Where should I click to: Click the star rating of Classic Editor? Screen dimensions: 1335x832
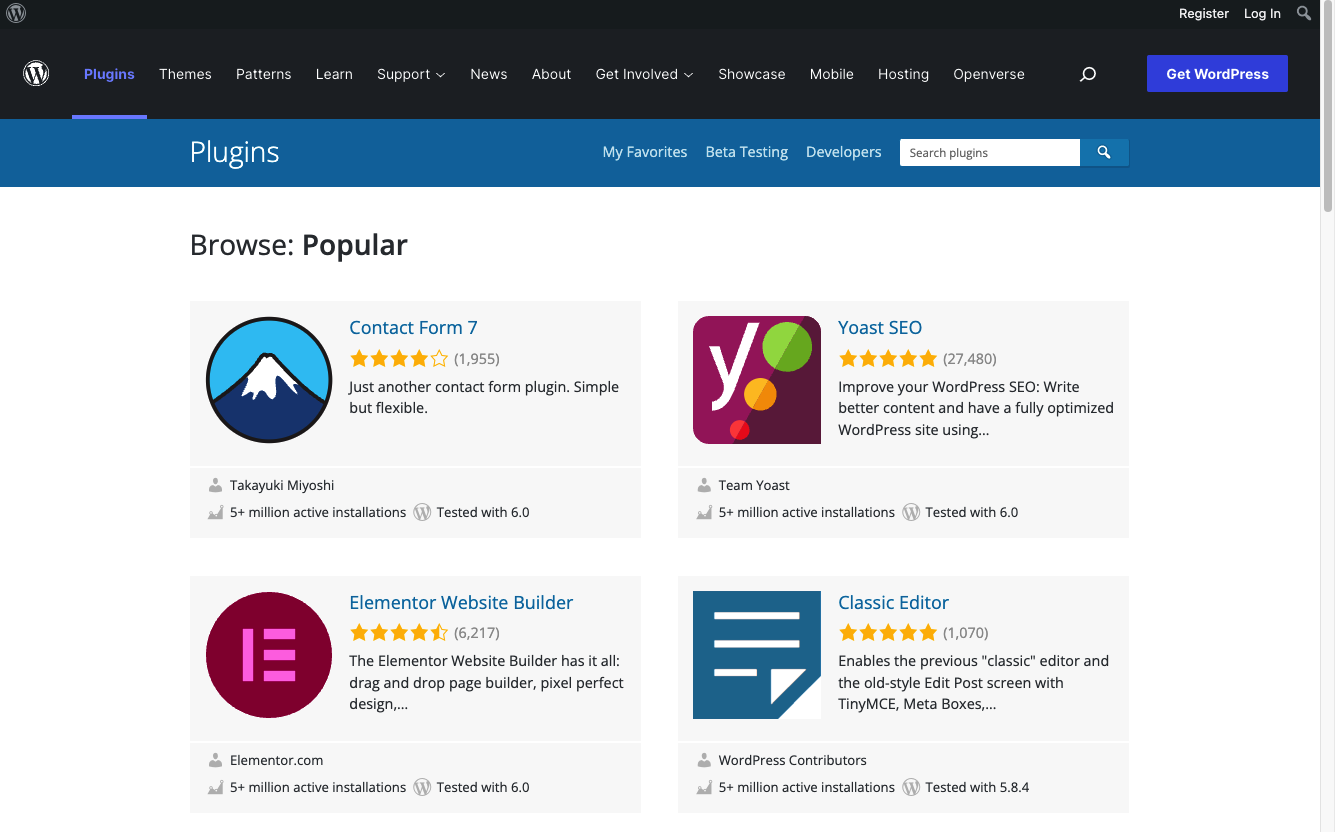coord(888,633)
